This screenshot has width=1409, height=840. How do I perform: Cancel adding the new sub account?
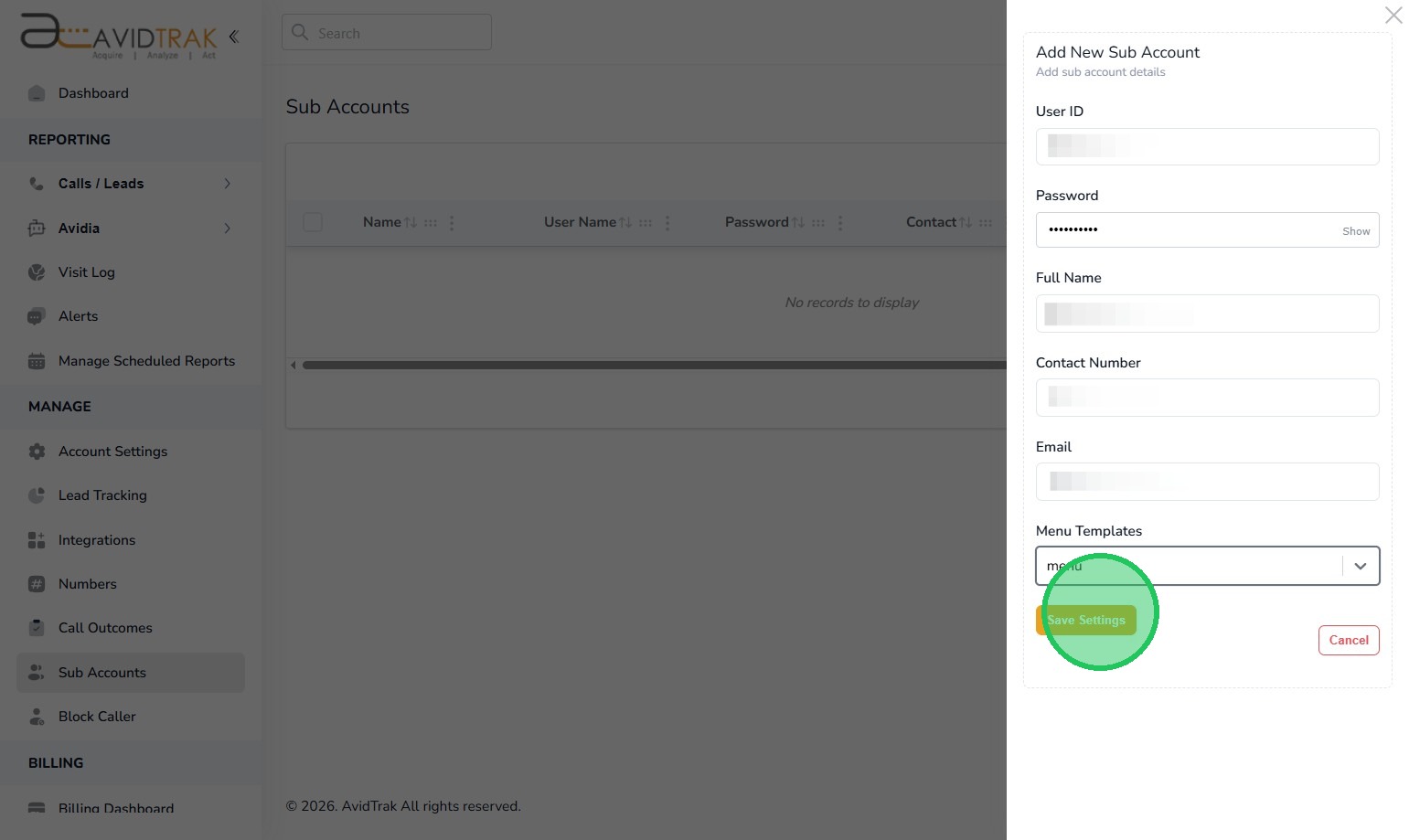tap(1348, 640)
